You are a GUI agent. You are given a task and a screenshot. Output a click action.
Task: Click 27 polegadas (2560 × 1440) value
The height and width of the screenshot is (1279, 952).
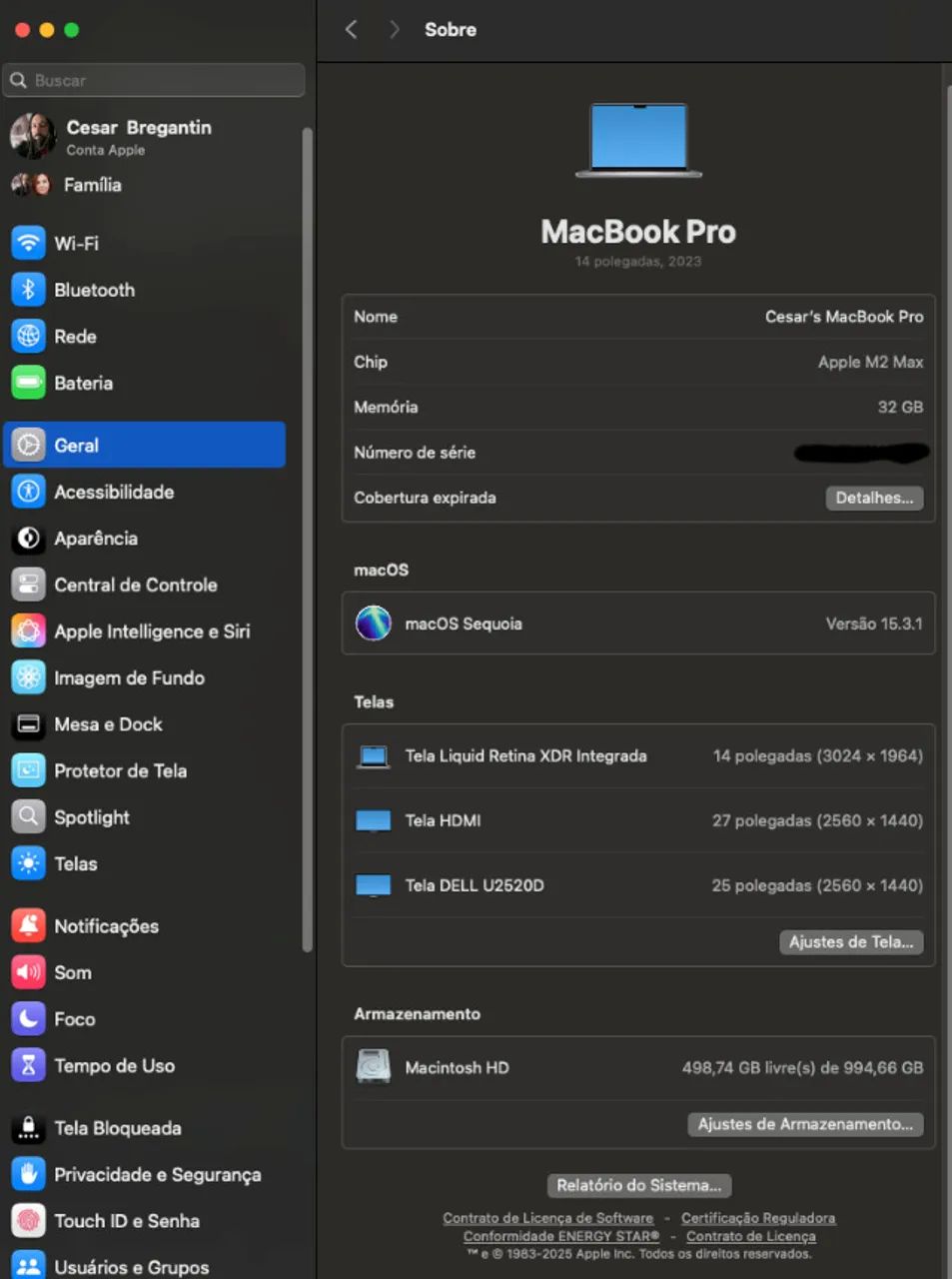tap(817, 821)
